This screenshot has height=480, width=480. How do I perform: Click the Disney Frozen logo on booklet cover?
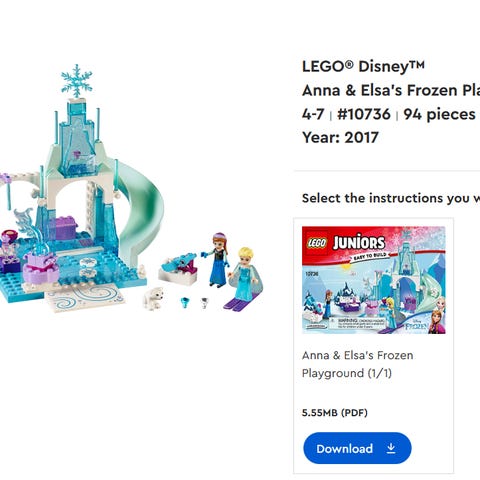[x=415, y=324]
